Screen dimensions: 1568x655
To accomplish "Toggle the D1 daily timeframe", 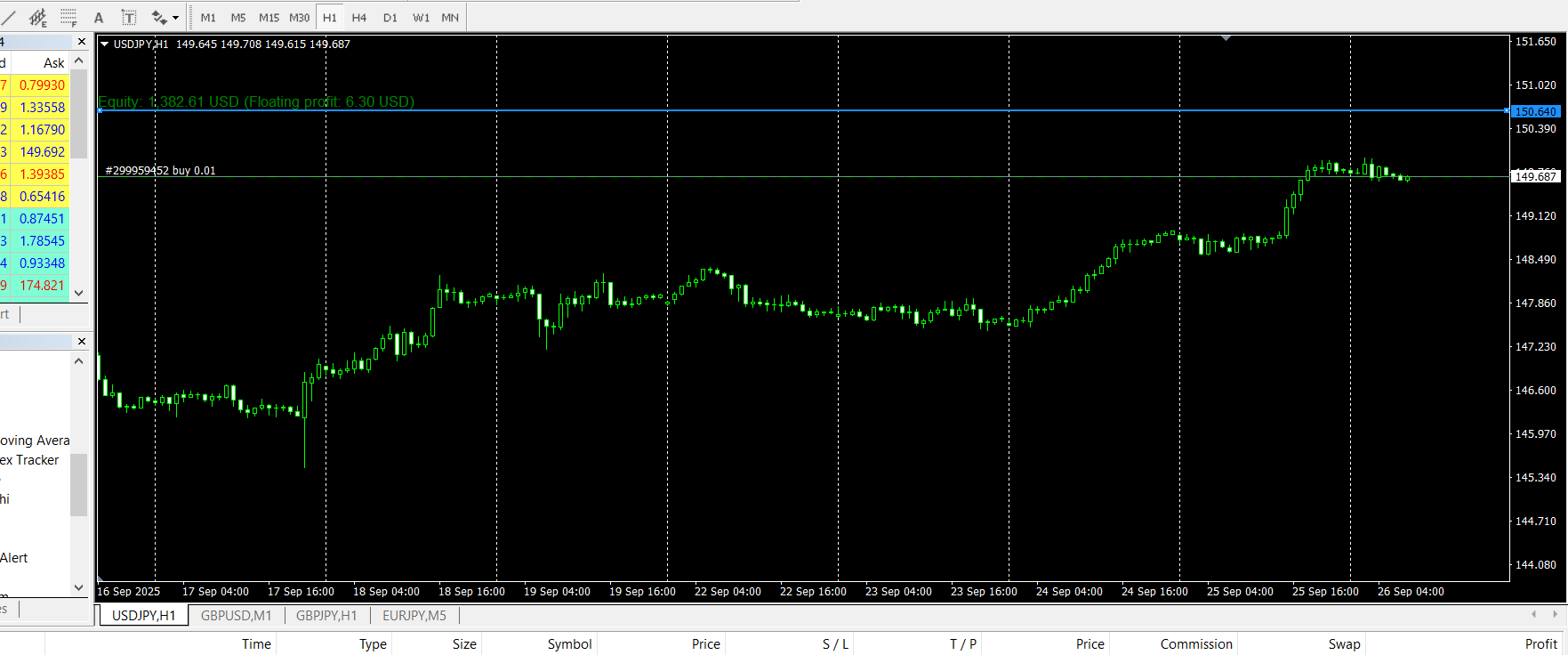I will click(x=390, y=17).
